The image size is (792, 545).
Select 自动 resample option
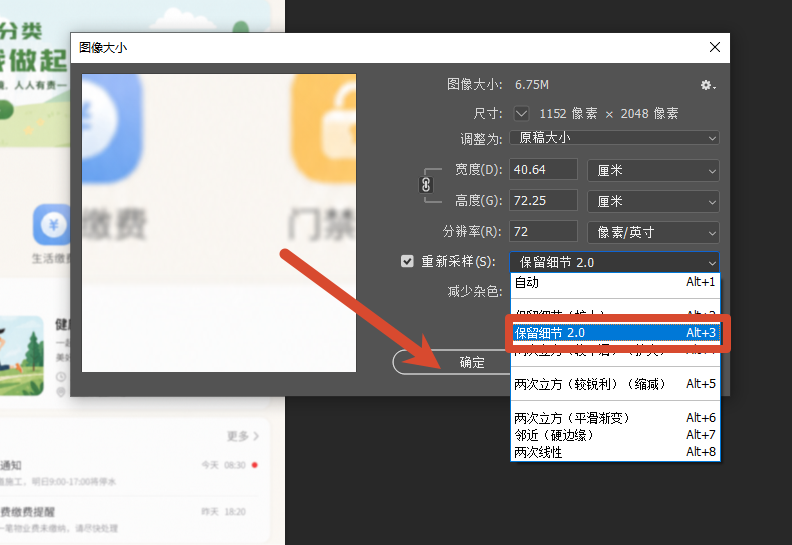coord(615,282)
